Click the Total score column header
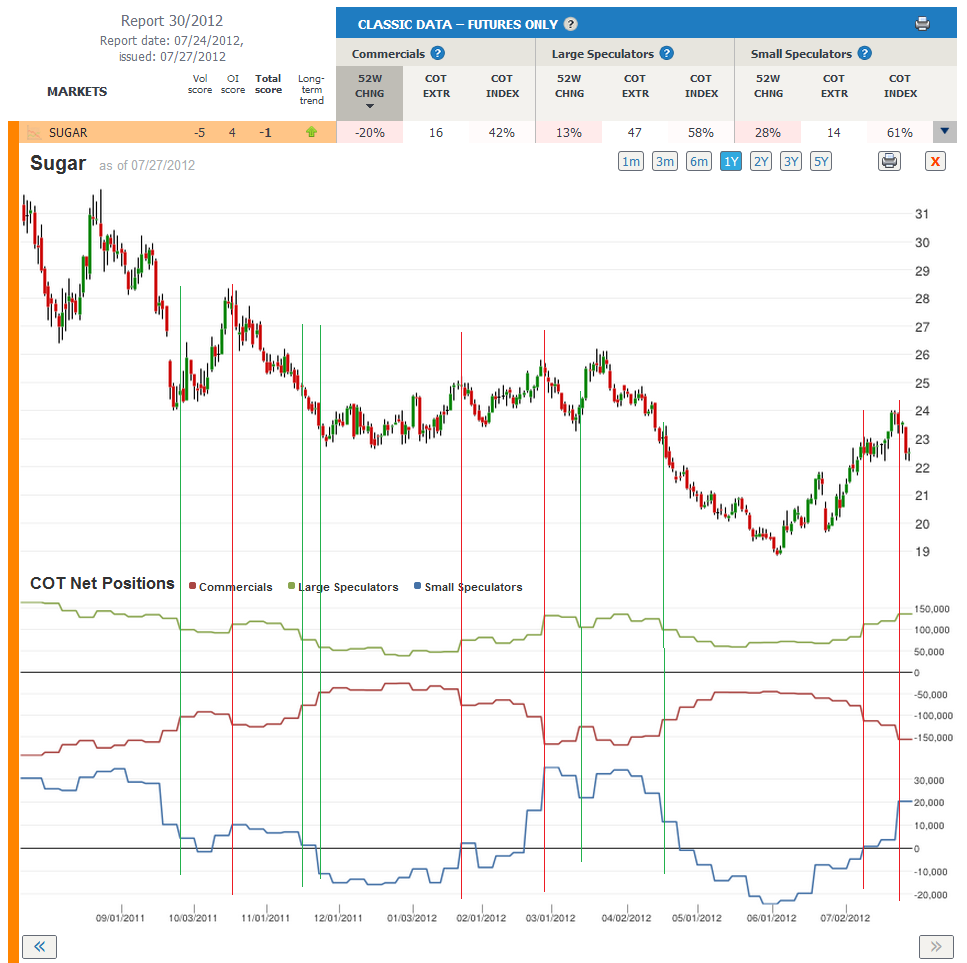This screenshot has height=963, width=967. [x=268, y=84]
